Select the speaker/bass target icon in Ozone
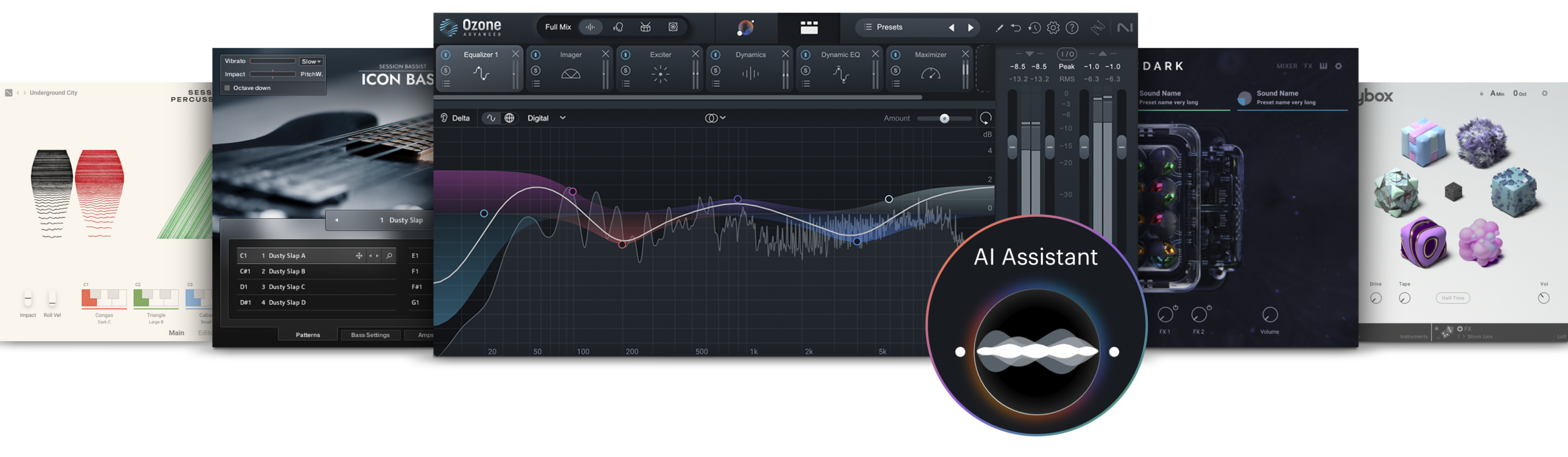Image resolution: width=1568 pixels, height=457 pixels. pyautogui.click(x=673, y=27)
